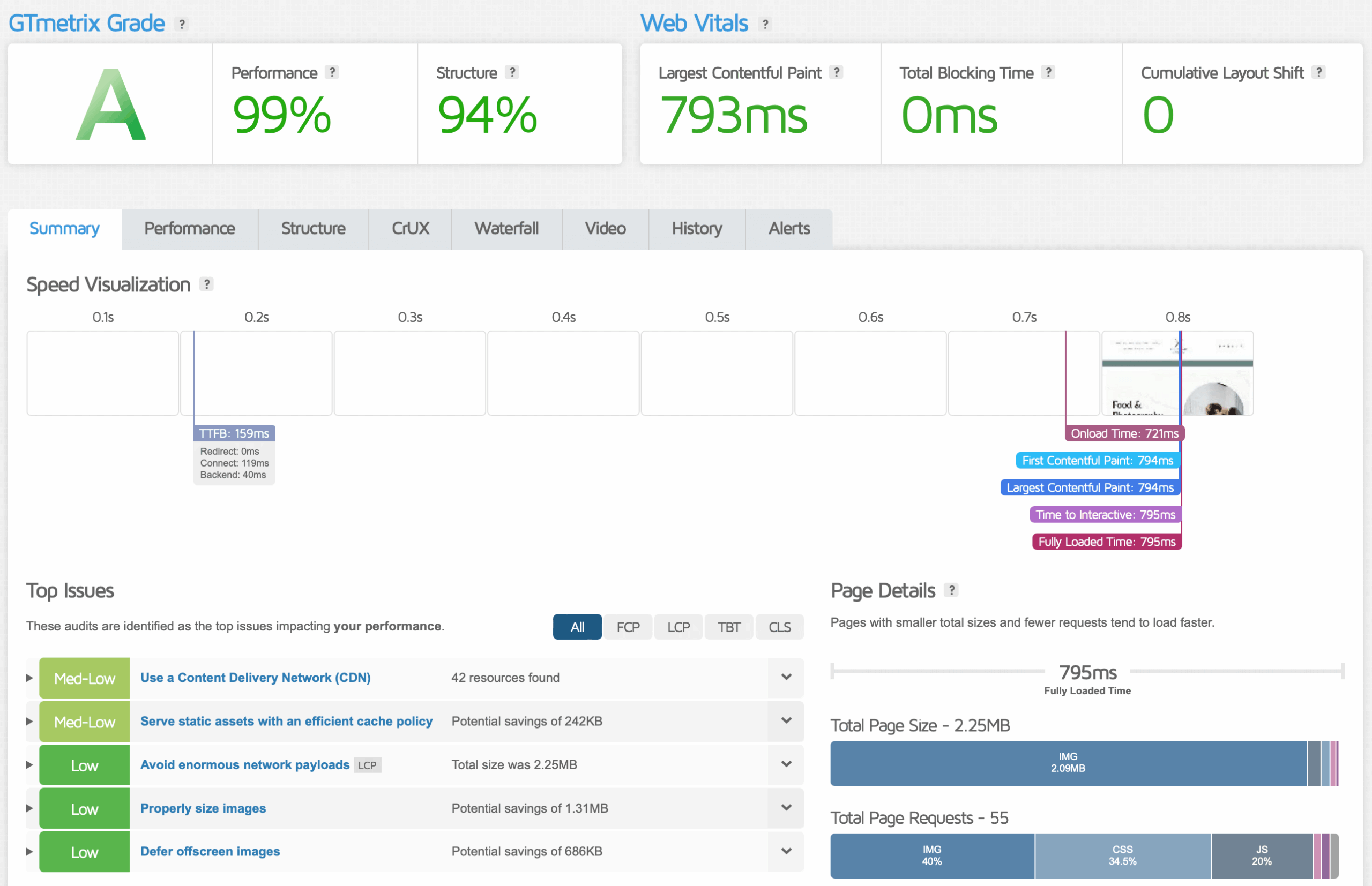Screen dimensions: 1372x886
Task: Expand the Properly size images issue
Action: (786, 808)
